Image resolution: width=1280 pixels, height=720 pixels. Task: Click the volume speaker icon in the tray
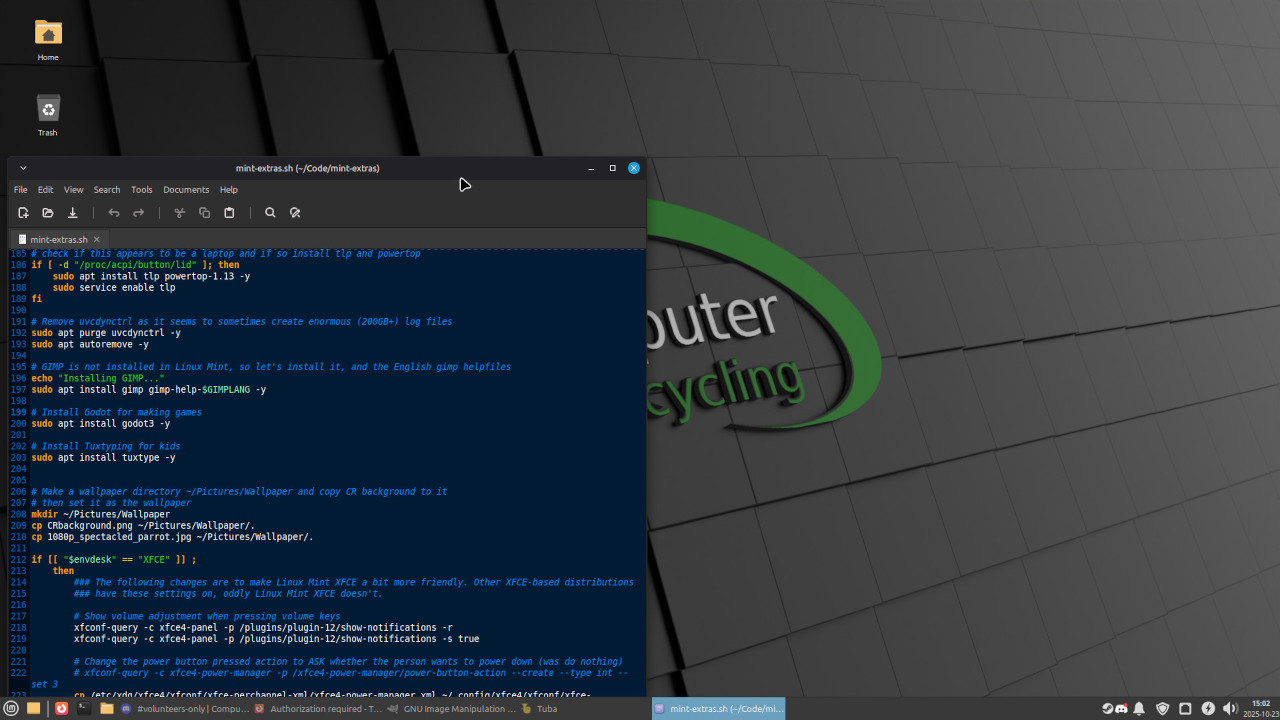click(1230, 709)
